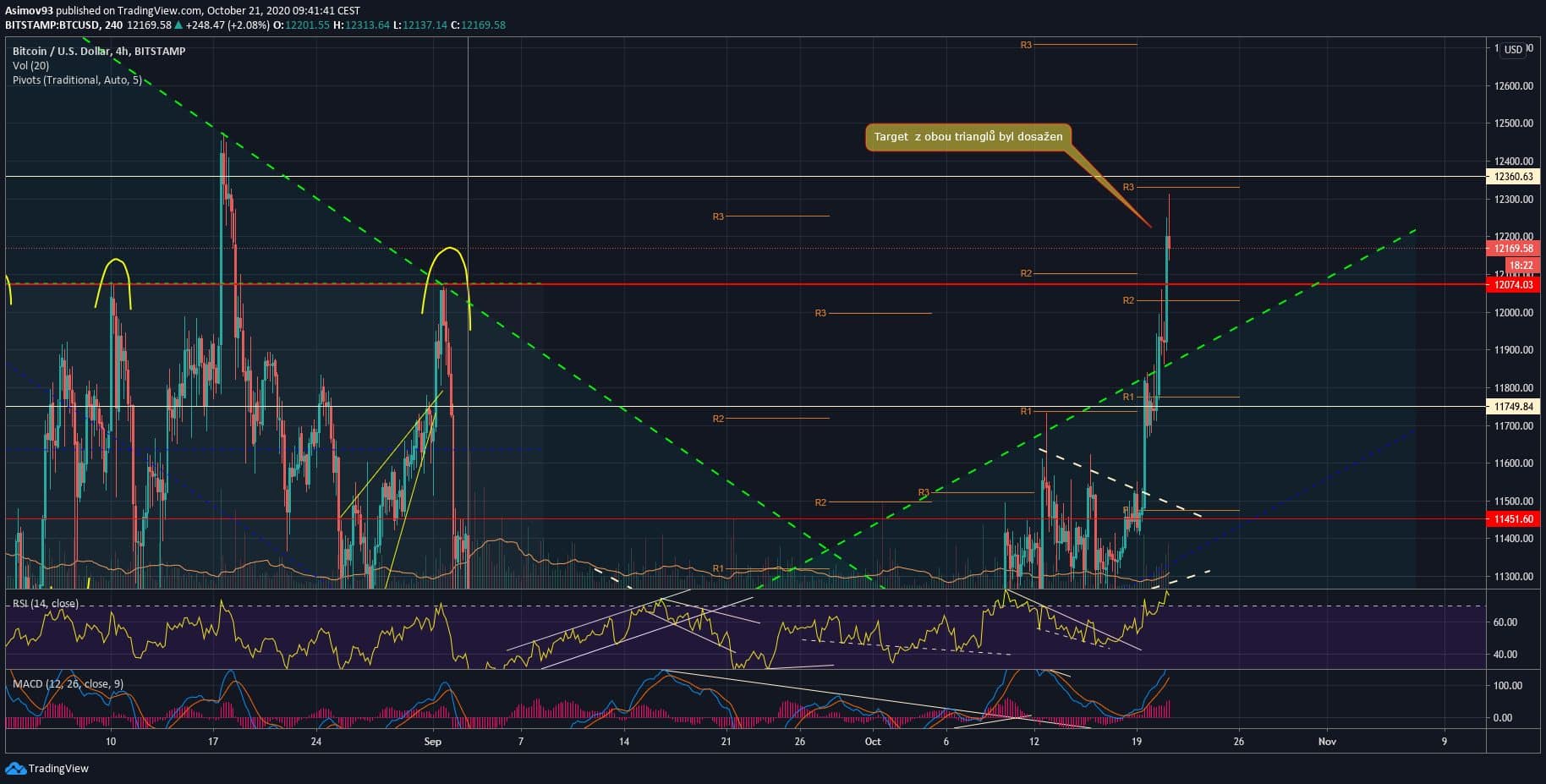Select the Pivots (Traditional, Auto, 5) indicator label
The image size is (1546, 784).
pyautogui.click(x=77, y=79)
